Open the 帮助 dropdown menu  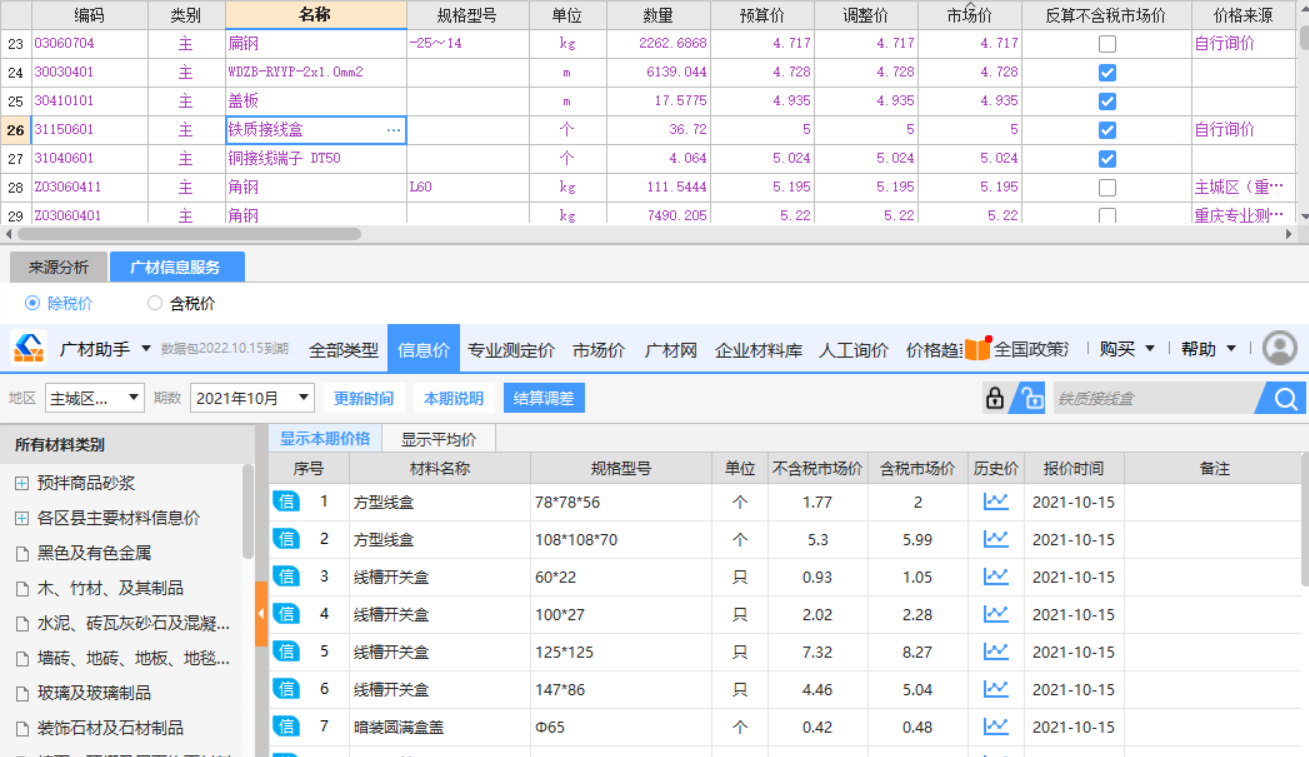(x=1208, y=349)
